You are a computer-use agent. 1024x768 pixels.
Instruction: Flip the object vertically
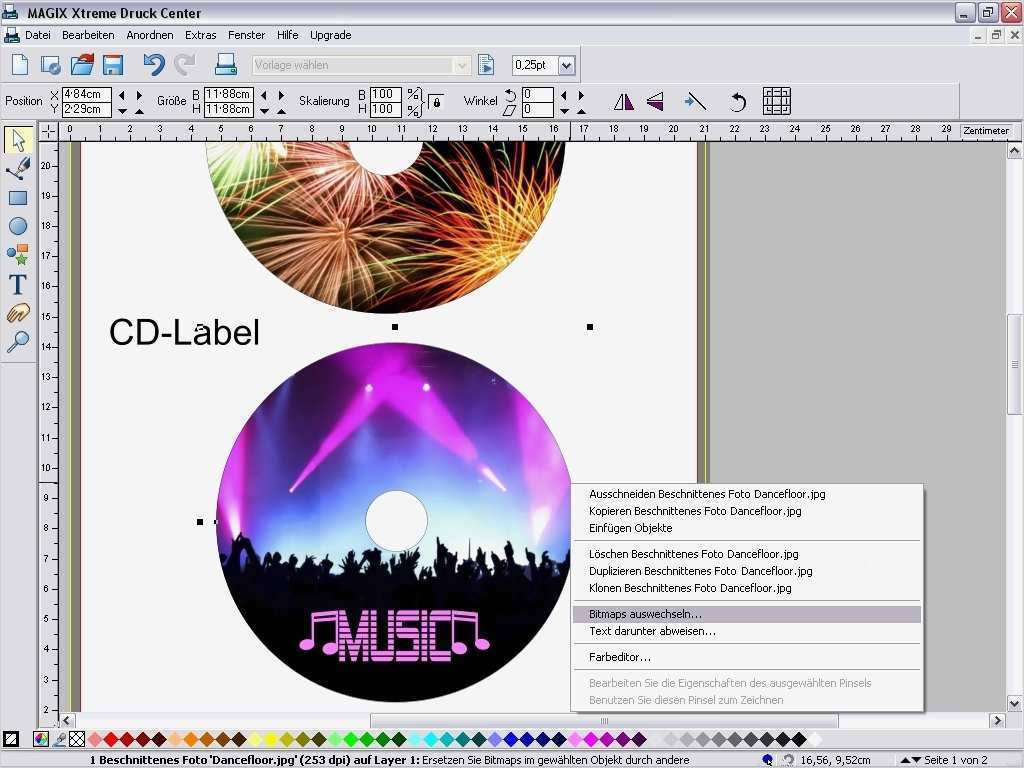(x=655, y=101)
